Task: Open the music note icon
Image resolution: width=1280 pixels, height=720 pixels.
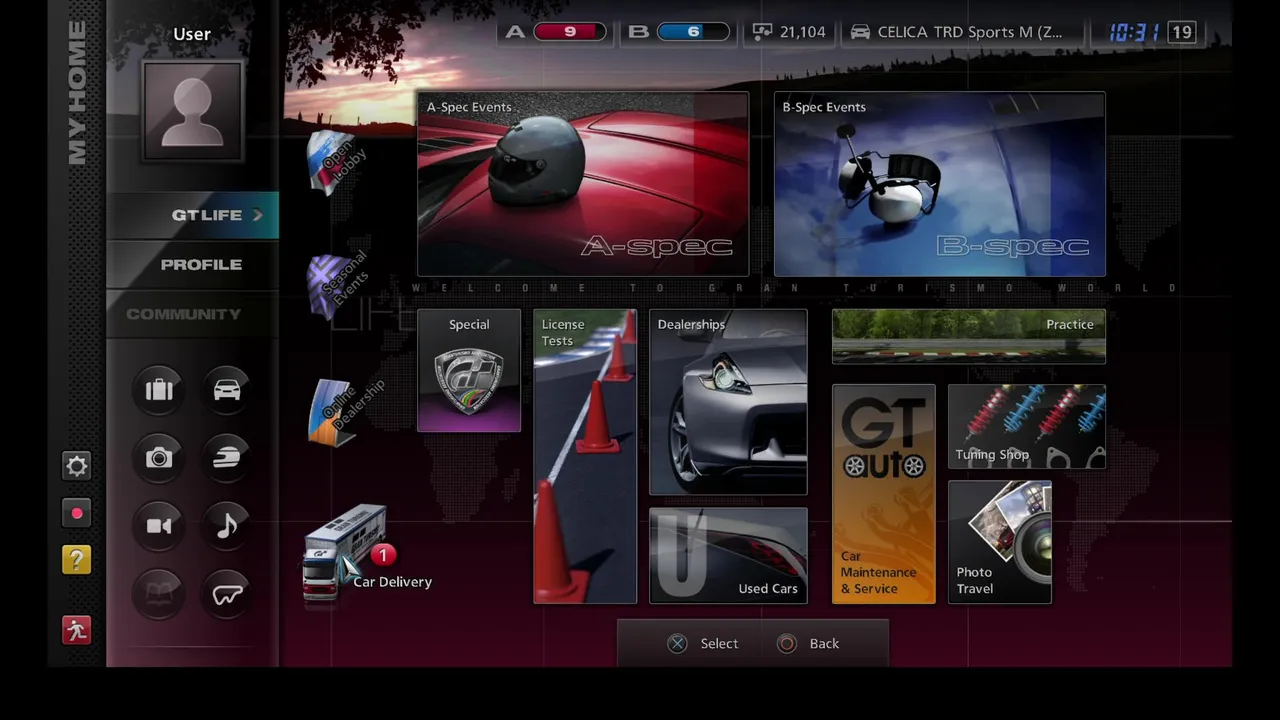Action: 227,526
